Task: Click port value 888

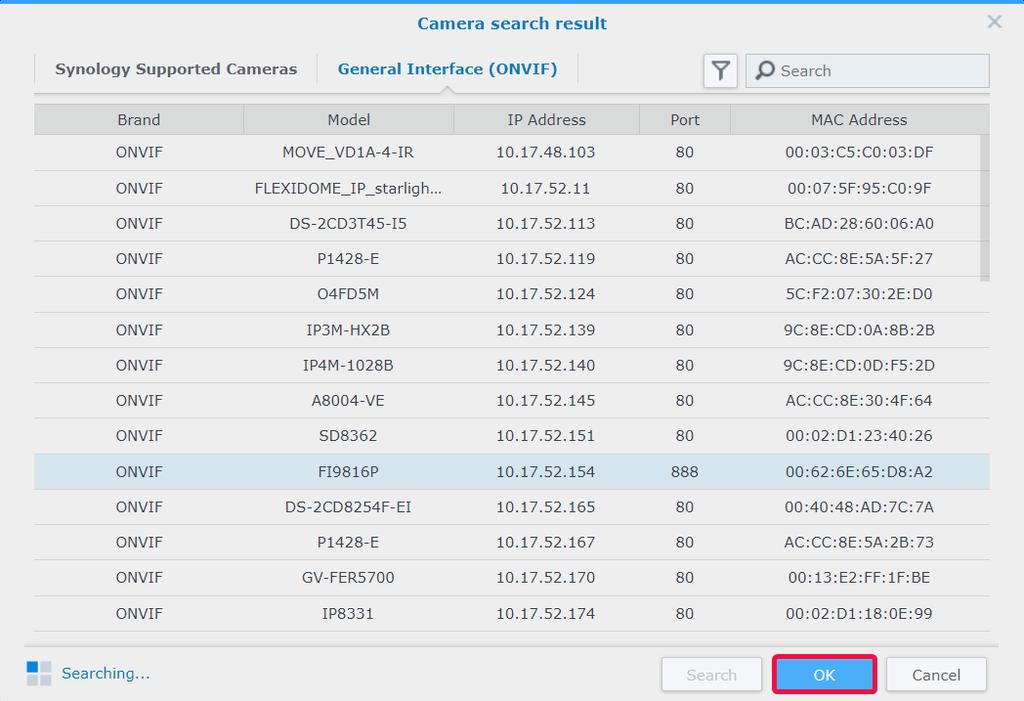Action: click(x=684, y=472)
